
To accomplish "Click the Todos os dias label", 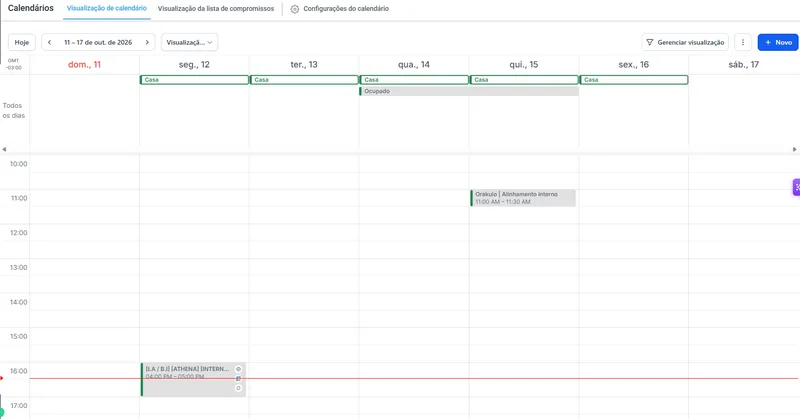I will (13, 110).
